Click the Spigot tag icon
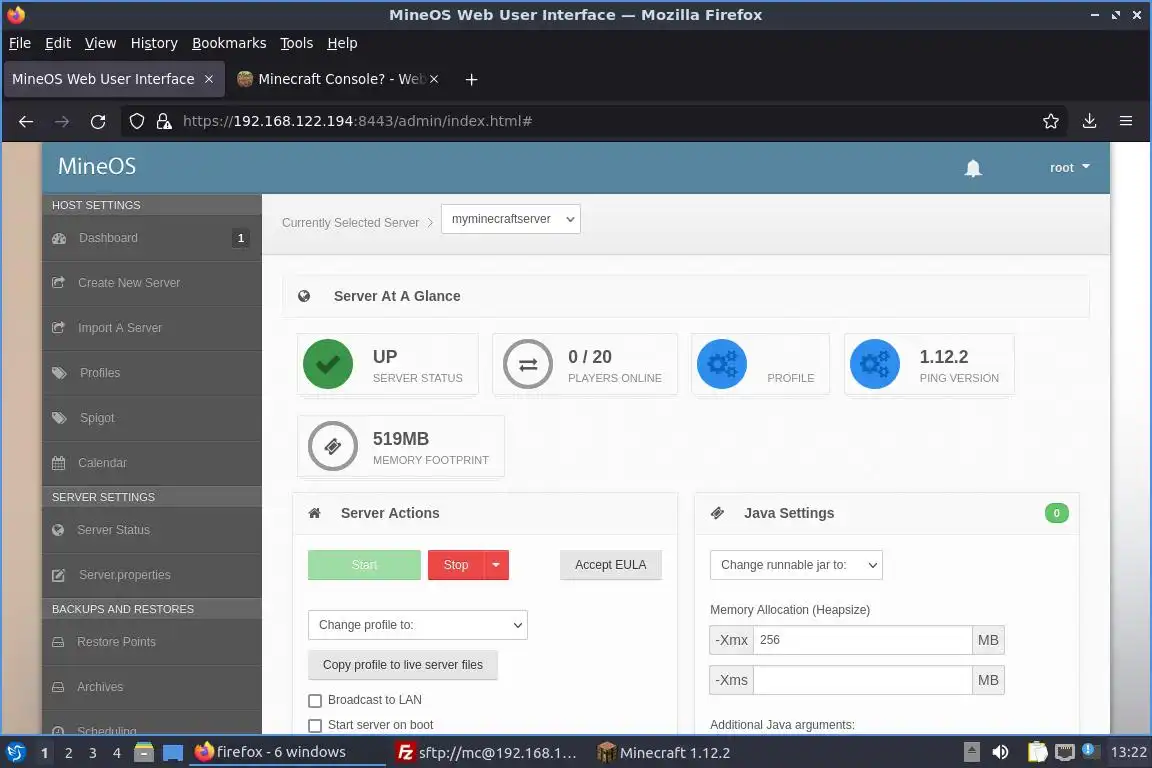This screenshot has height=768, width=1152. pyautogui.click(x=60, y=417)
